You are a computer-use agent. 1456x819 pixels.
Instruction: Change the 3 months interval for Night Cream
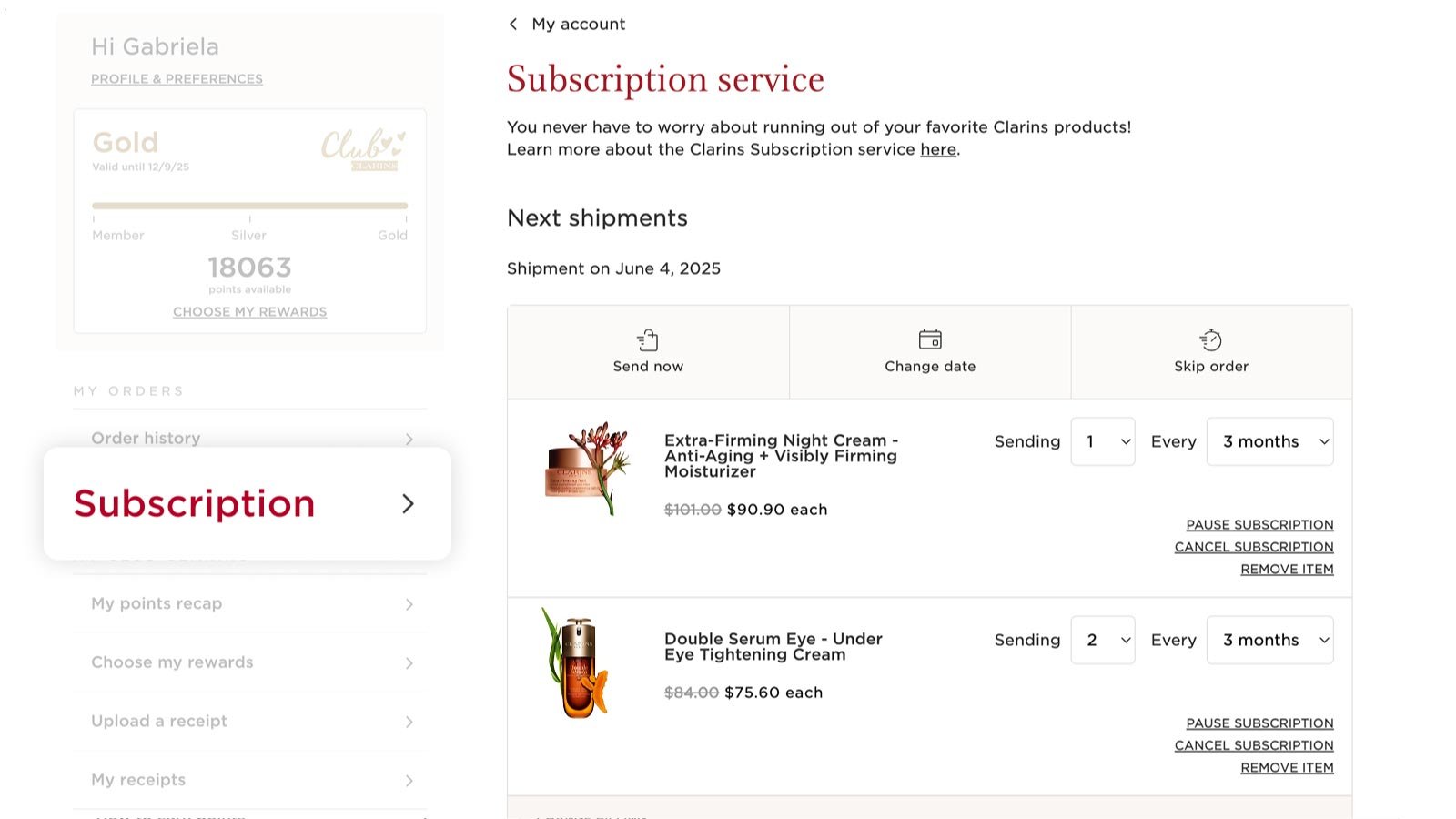click(x=1269, y=441)
